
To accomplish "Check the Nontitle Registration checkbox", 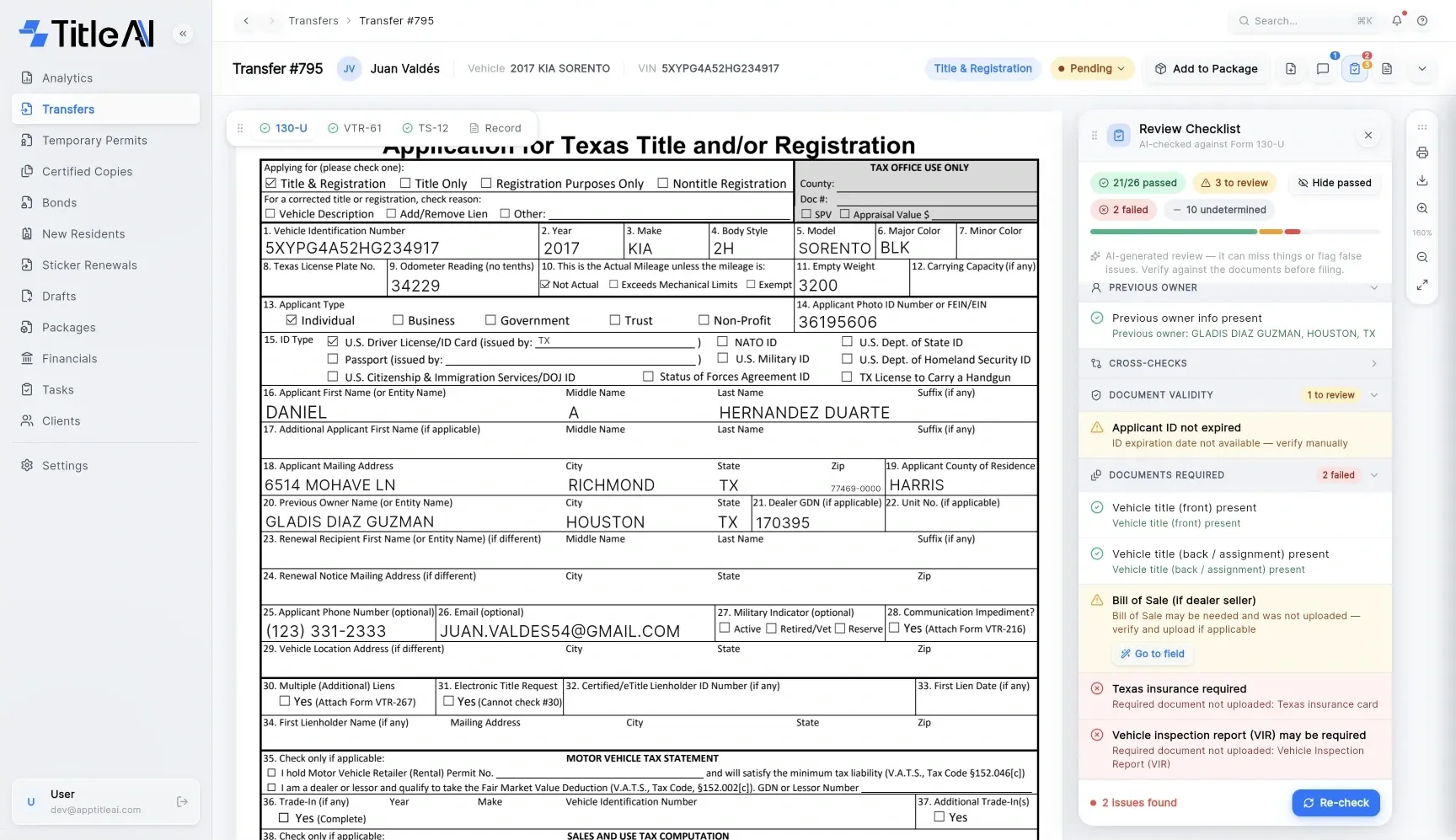I will 663,183.
